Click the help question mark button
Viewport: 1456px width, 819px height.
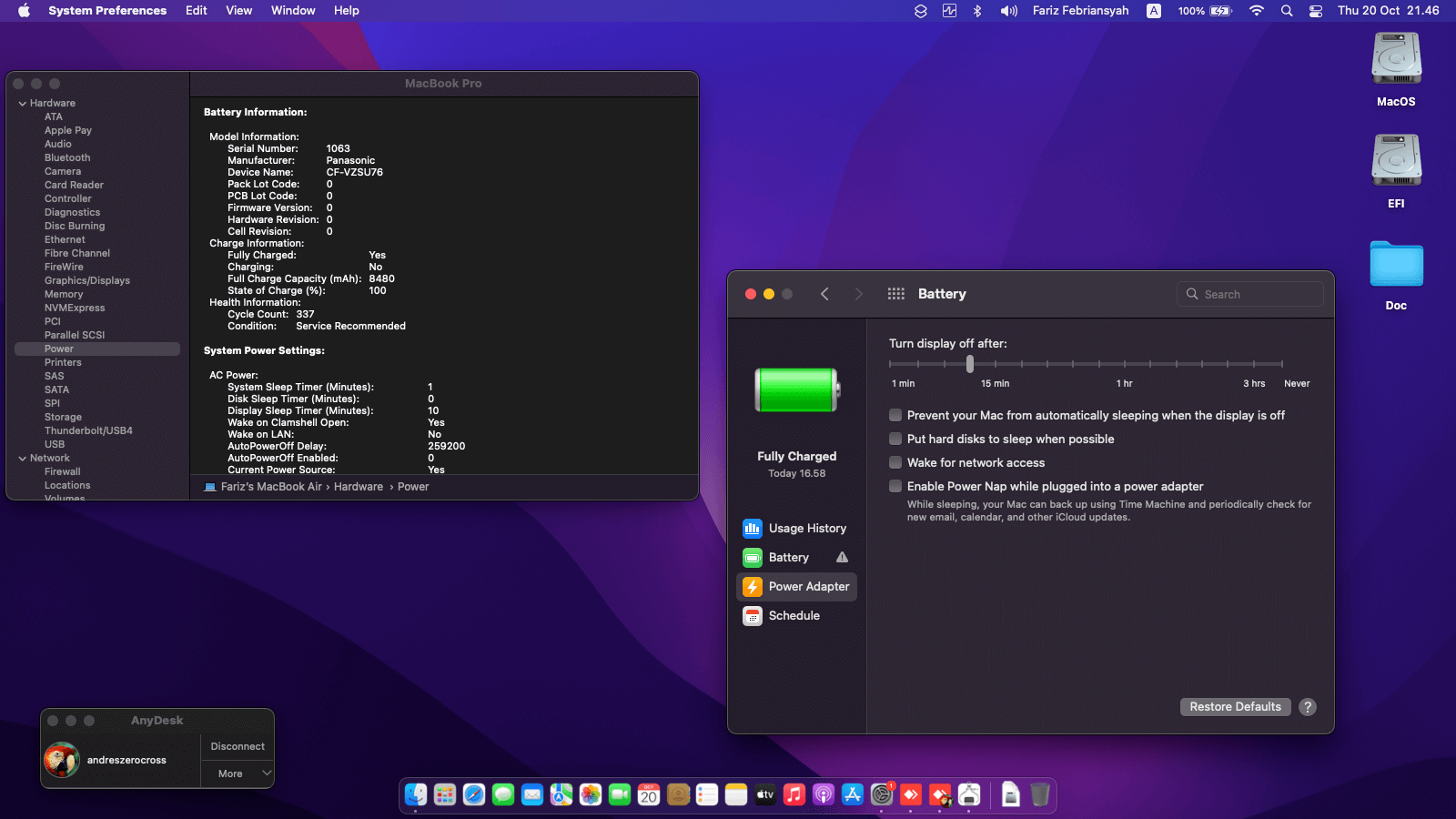(x=1307, y=707)
